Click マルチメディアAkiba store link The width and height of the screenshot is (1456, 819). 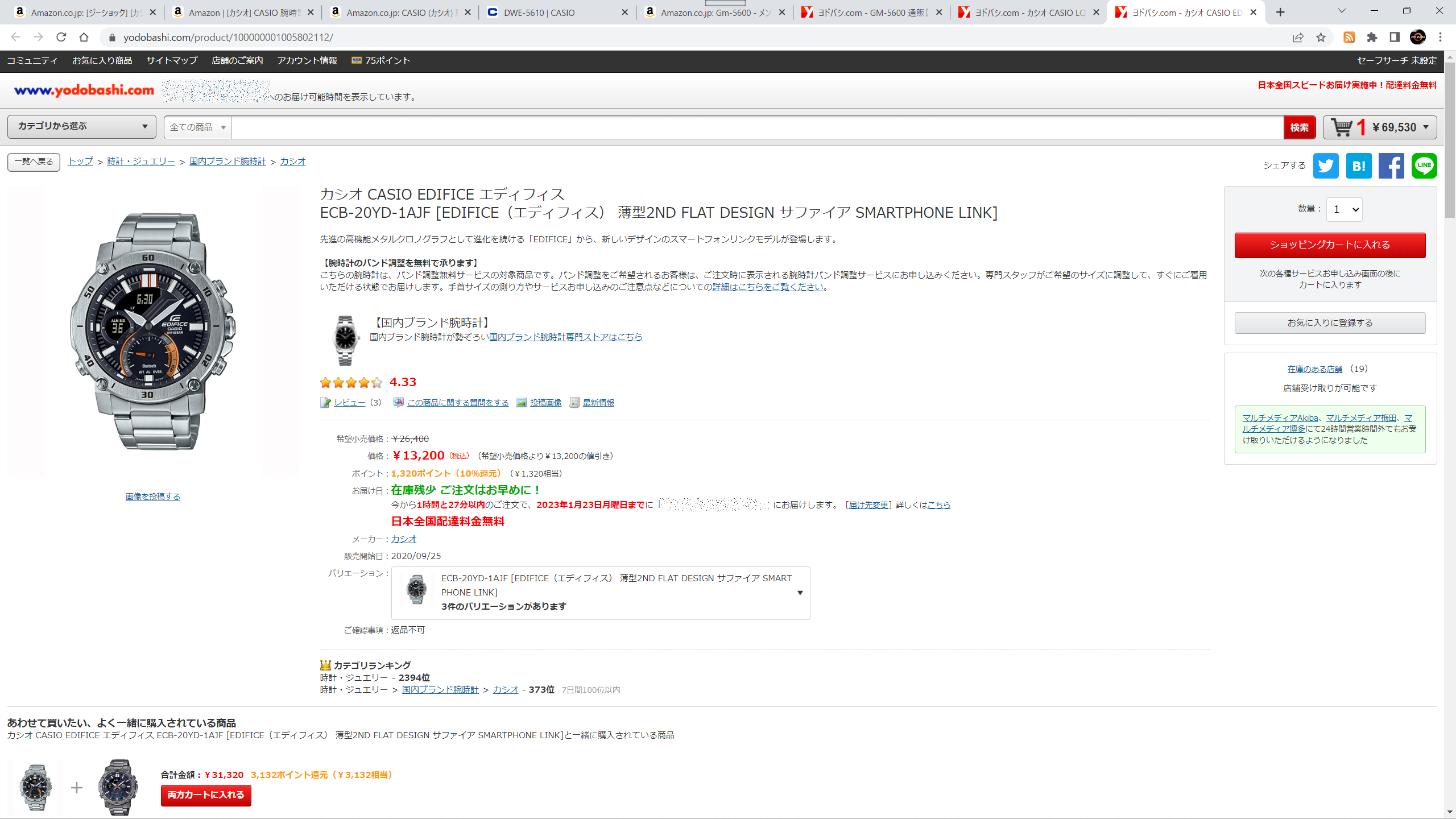(1280, 417)
